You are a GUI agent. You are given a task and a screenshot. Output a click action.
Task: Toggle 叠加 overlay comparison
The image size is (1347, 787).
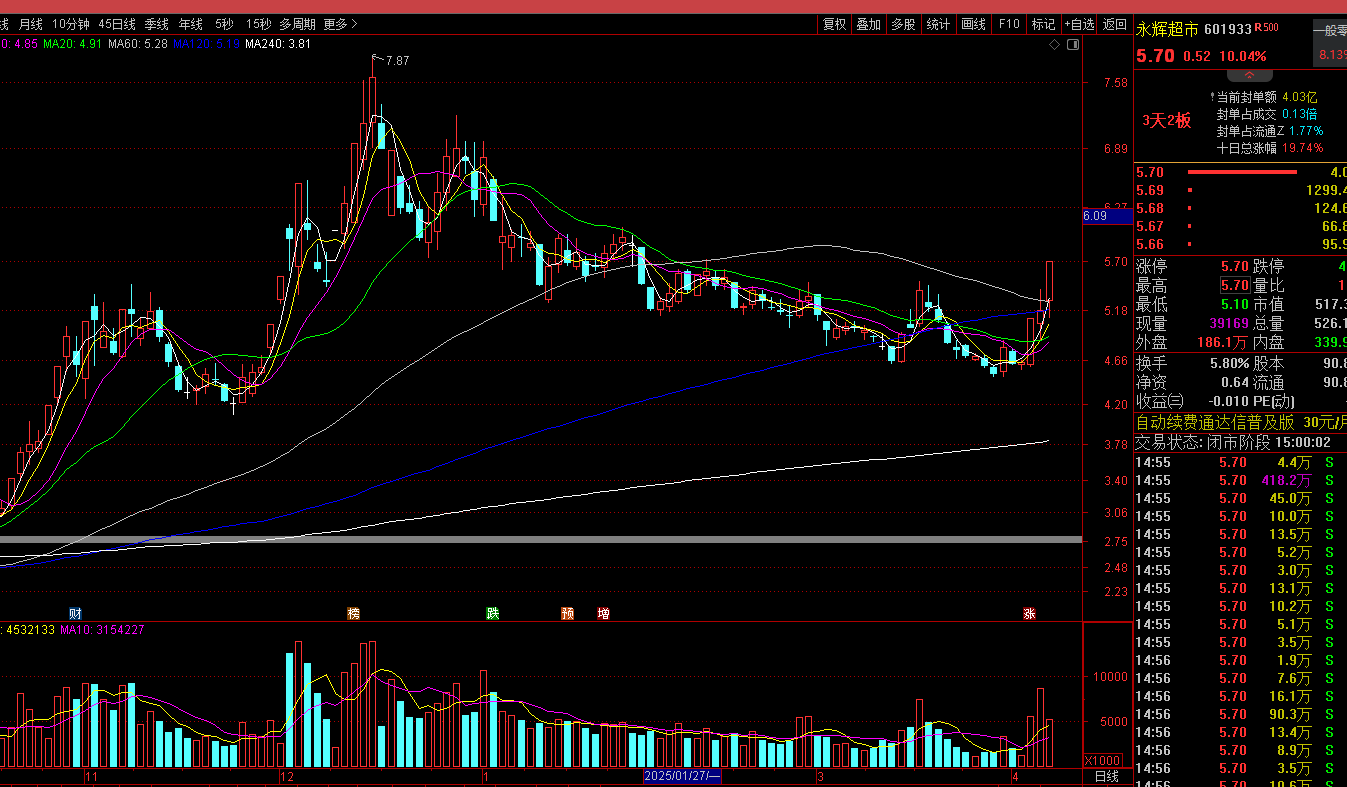coord(868,24)
